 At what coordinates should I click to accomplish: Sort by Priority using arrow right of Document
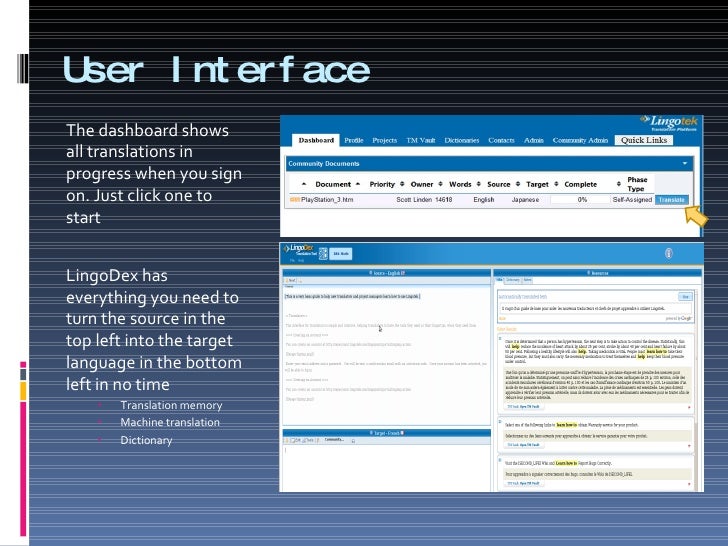pos(358,184)
